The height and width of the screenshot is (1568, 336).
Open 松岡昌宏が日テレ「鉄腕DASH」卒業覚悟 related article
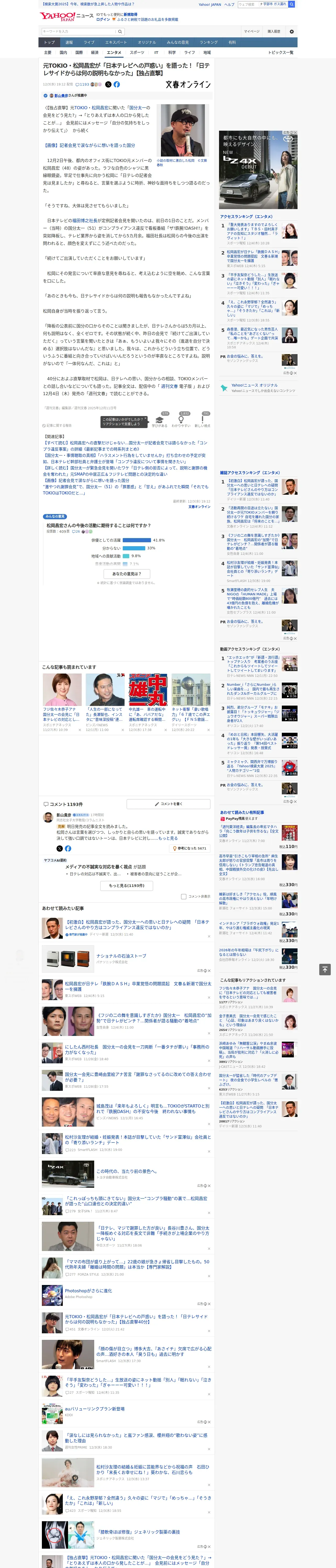click(138, 985)
